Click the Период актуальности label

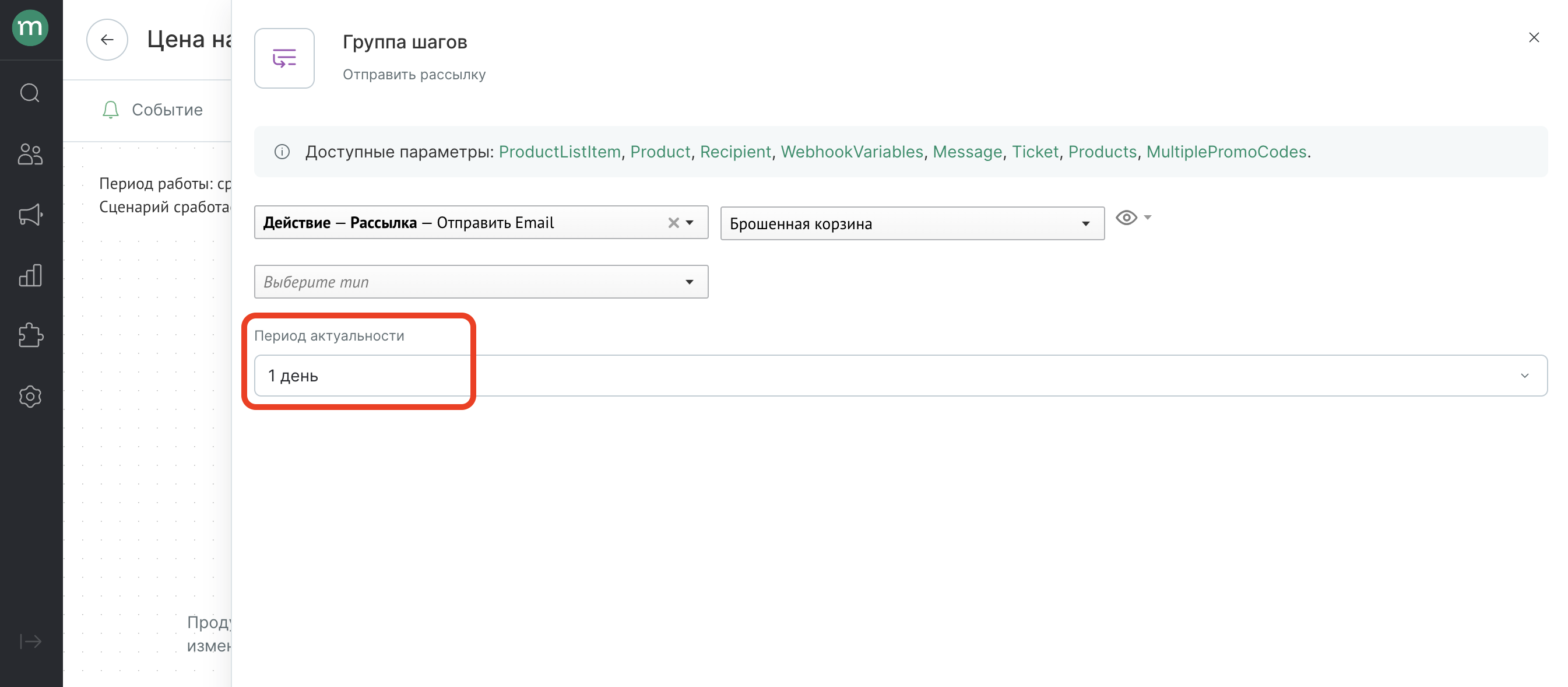point(329,336)
